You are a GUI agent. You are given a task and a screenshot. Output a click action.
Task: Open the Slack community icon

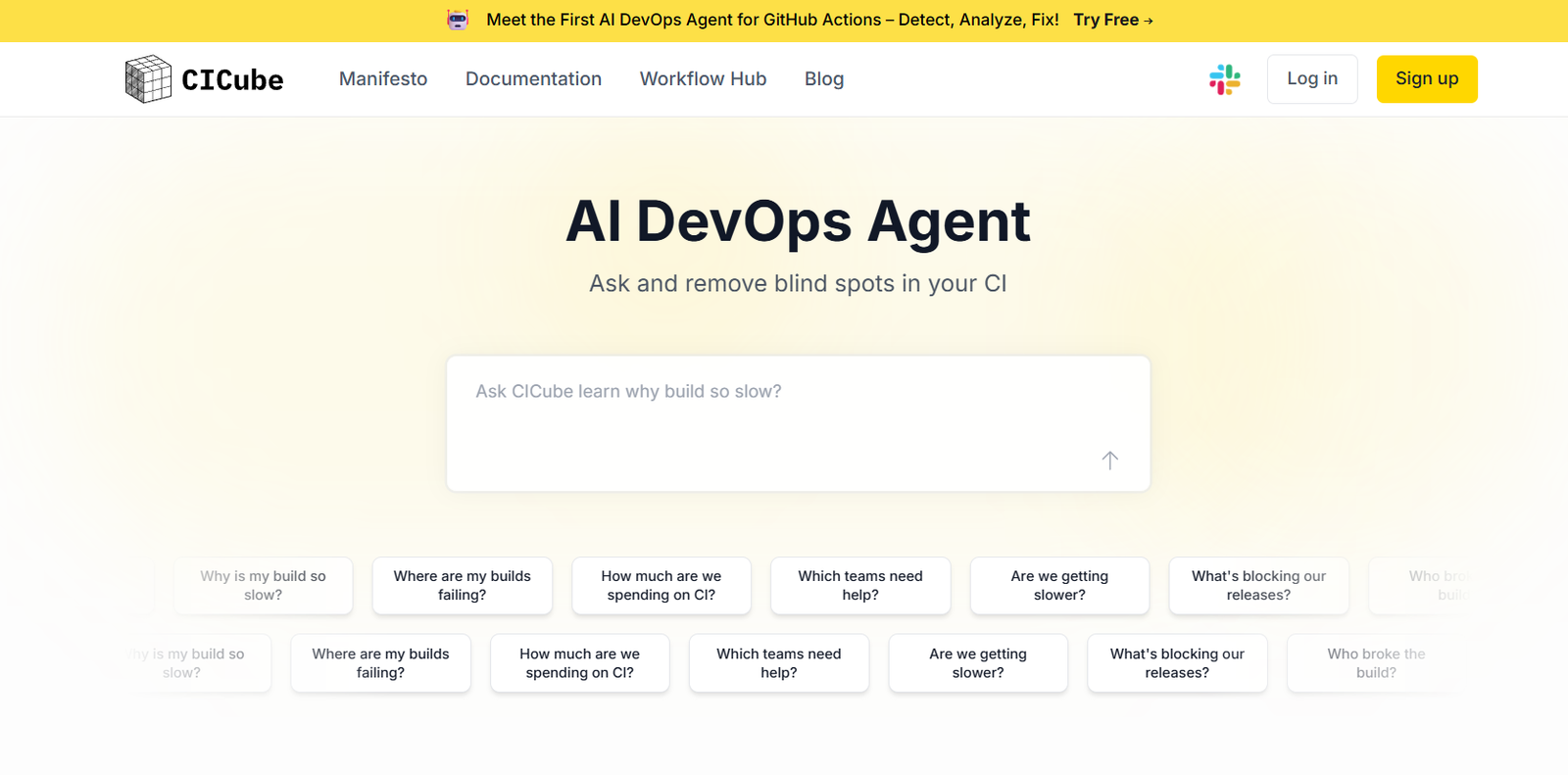coord(1224,79)
